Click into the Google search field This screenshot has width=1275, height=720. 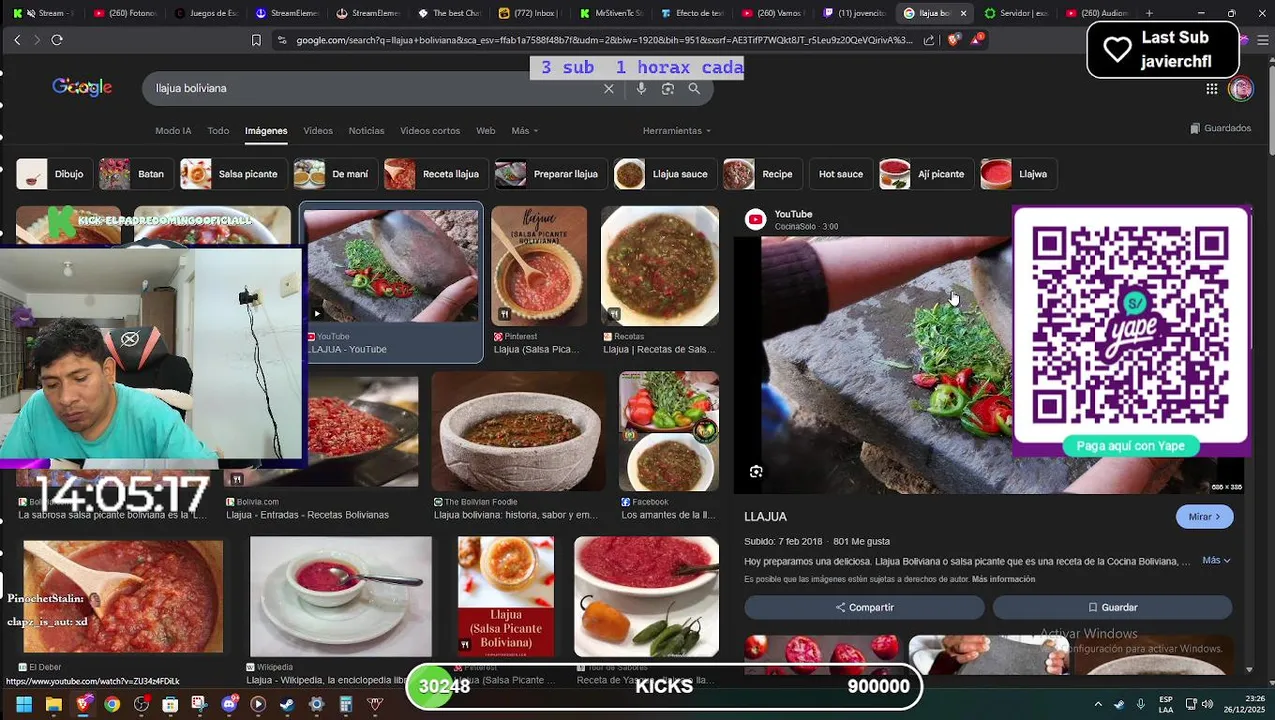[375, 88]
